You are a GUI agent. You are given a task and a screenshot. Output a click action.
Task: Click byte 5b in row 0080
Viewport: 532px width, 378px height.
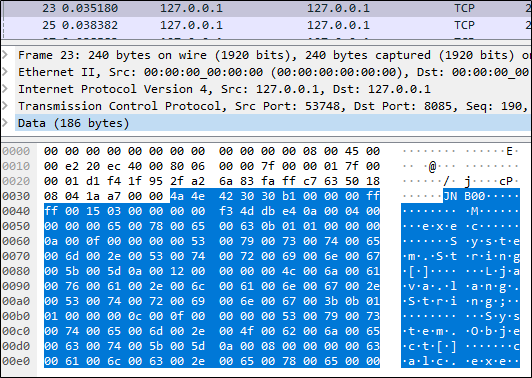(x=72, y=271)
